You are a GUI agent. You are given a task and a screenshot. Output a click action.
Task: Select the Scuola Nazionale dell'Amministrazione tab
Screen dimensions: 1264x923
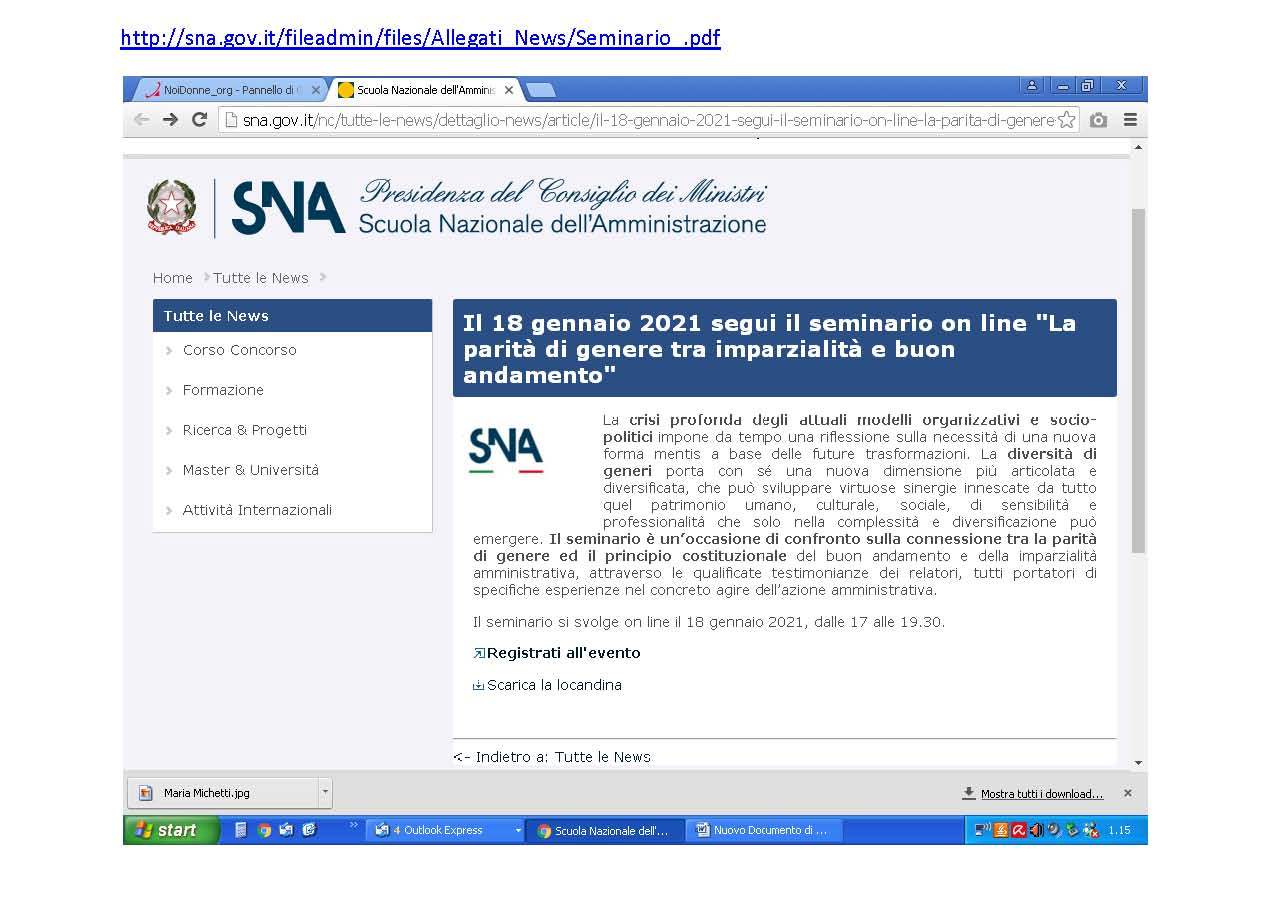point(424,90)
